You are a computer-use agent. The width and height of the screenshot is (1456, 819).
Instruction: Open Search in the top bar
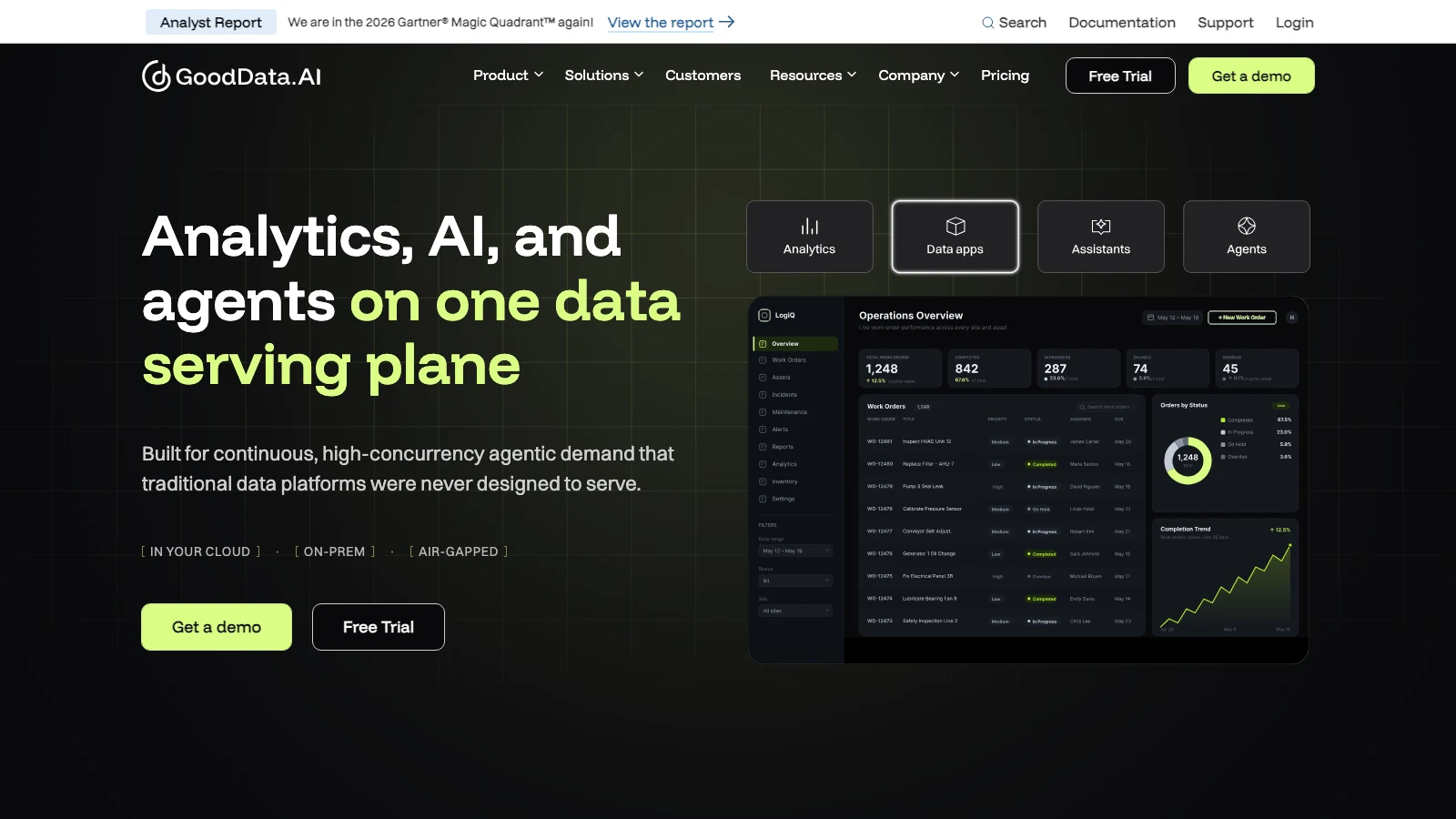[x=1014, y=23]
